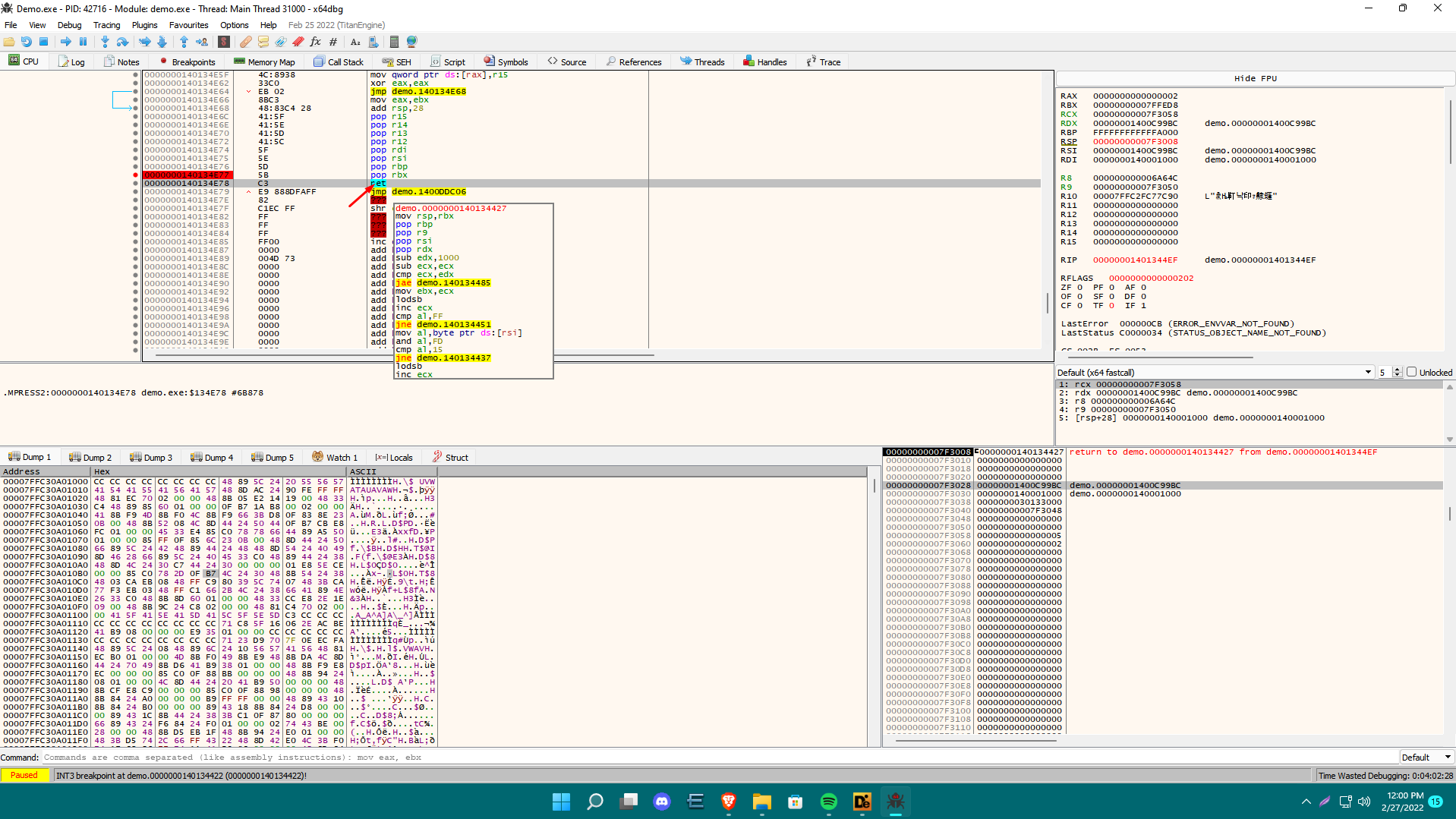Toggle the red breakpoint at 0000000140134E77

pos(136,175)
